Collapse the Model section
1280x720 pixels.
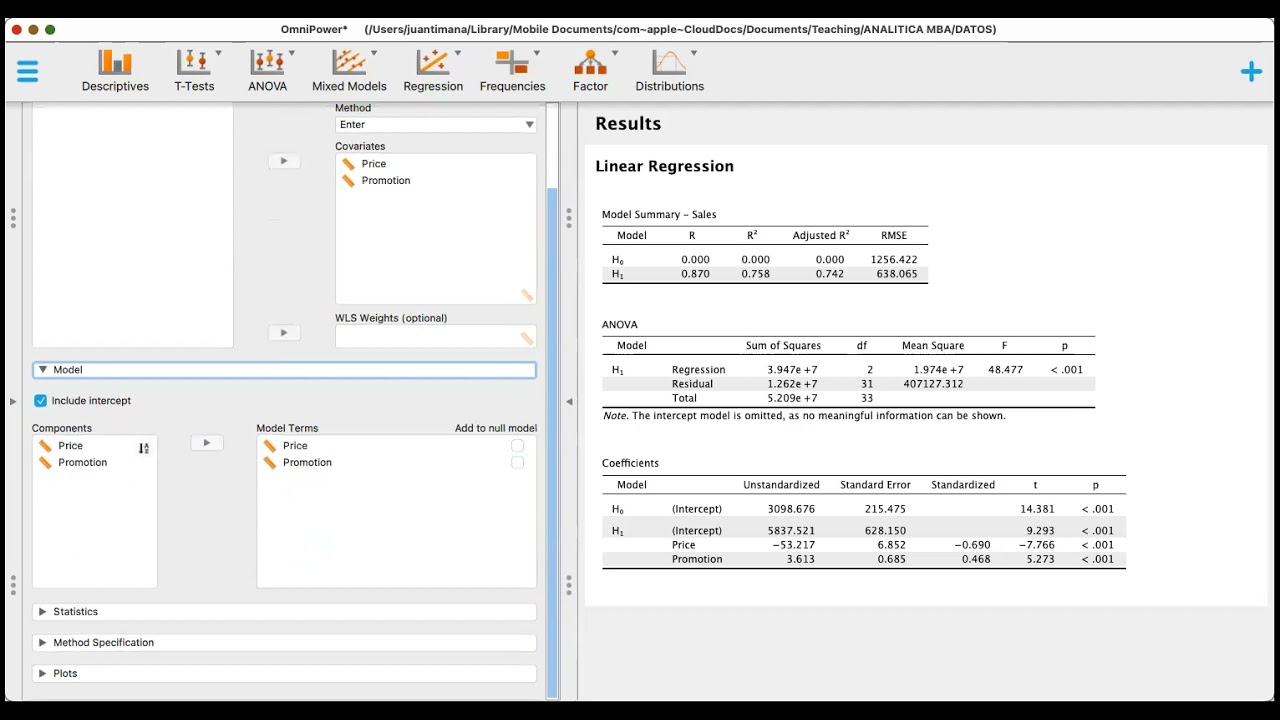click(285, 370)
